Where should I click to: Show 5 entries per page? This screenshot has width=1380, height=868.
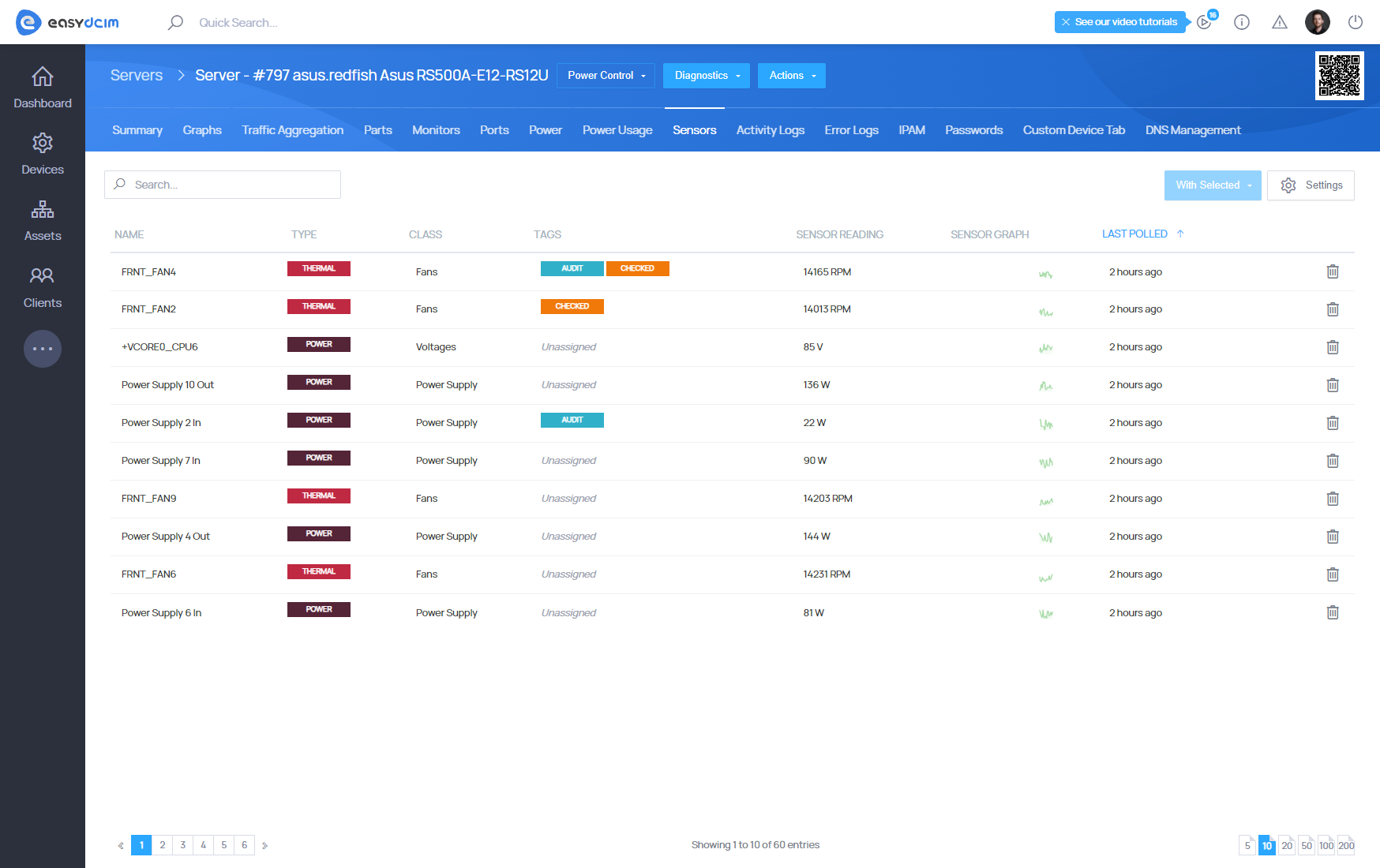[x=1247, y=845]
